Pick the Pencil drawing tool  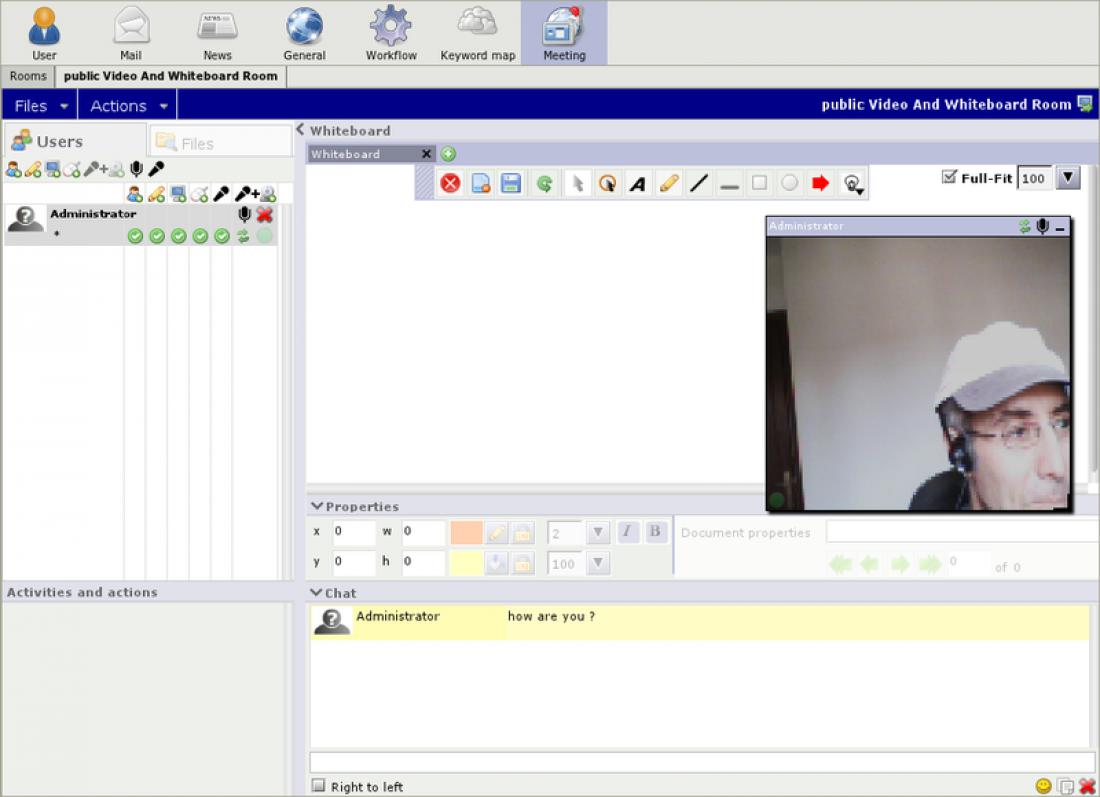tap(668, 183)
